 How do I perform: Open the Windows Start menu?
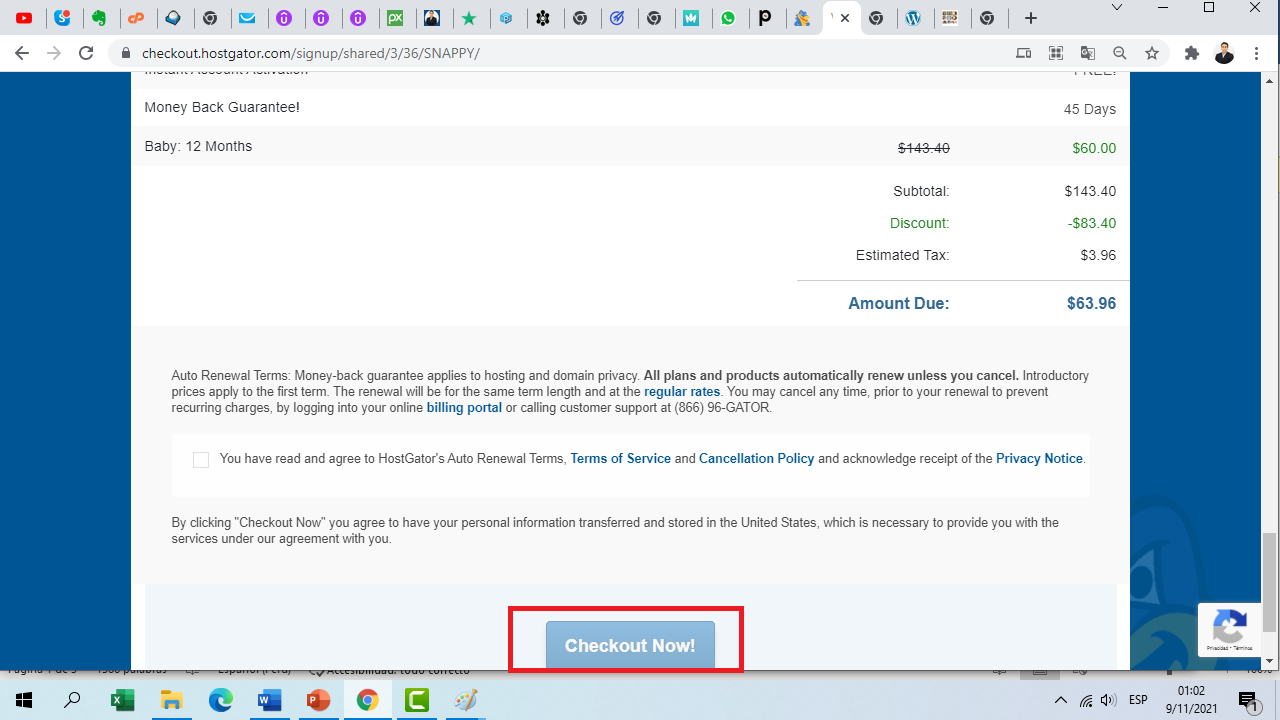point(23,700)
